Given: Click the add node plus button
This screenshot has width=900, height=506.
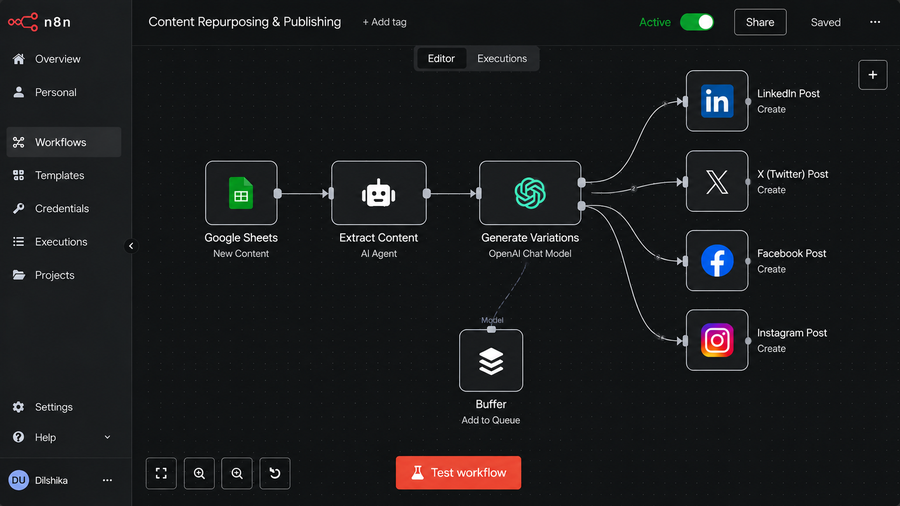Looking at the screenshot, I should [872, 75].
